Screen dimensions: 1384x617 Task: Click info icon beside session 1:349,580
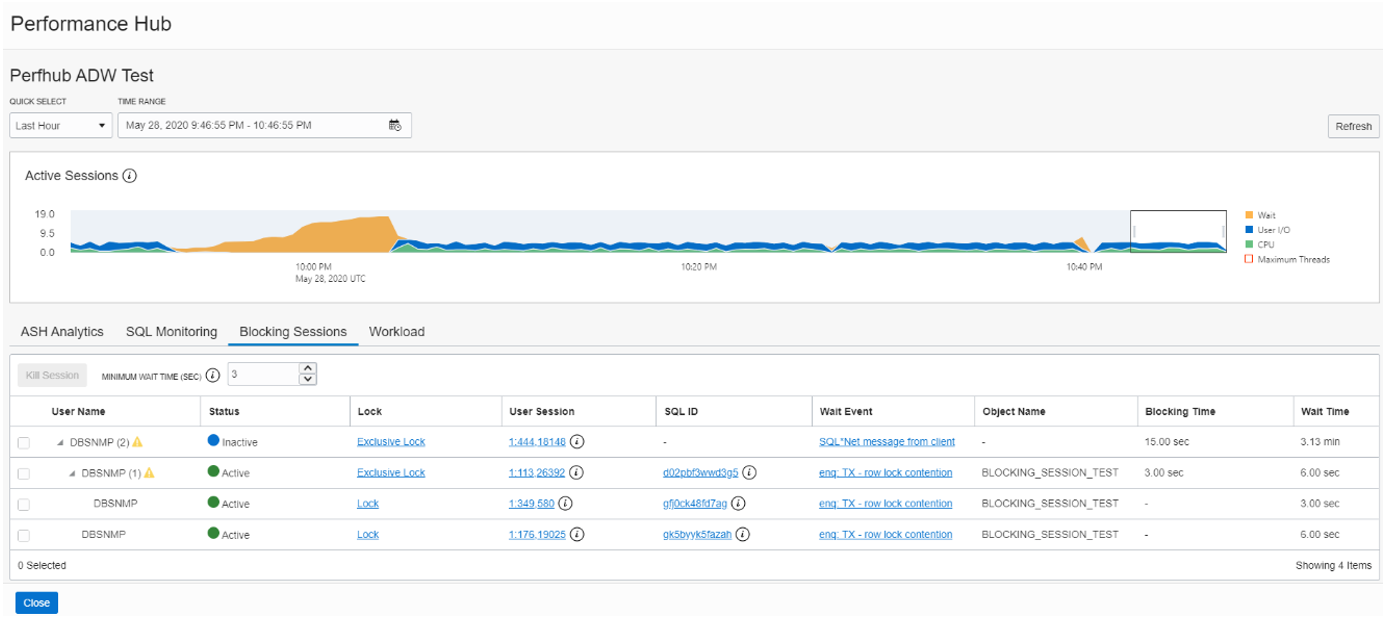point(565,503)
